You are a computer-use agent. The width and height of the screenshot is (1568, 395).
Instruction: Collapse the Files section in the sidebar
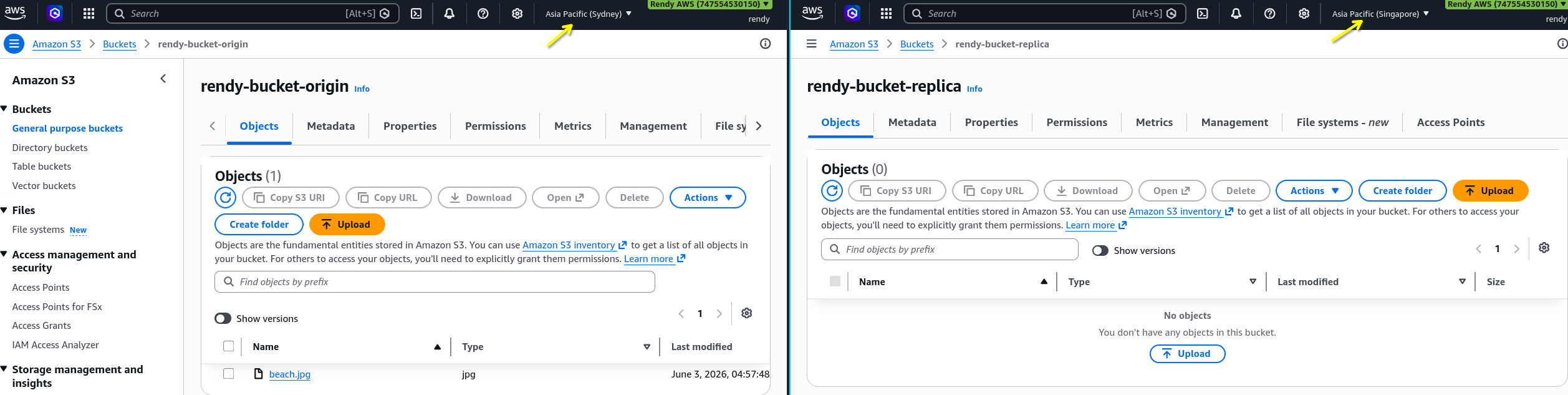(4, 210)
